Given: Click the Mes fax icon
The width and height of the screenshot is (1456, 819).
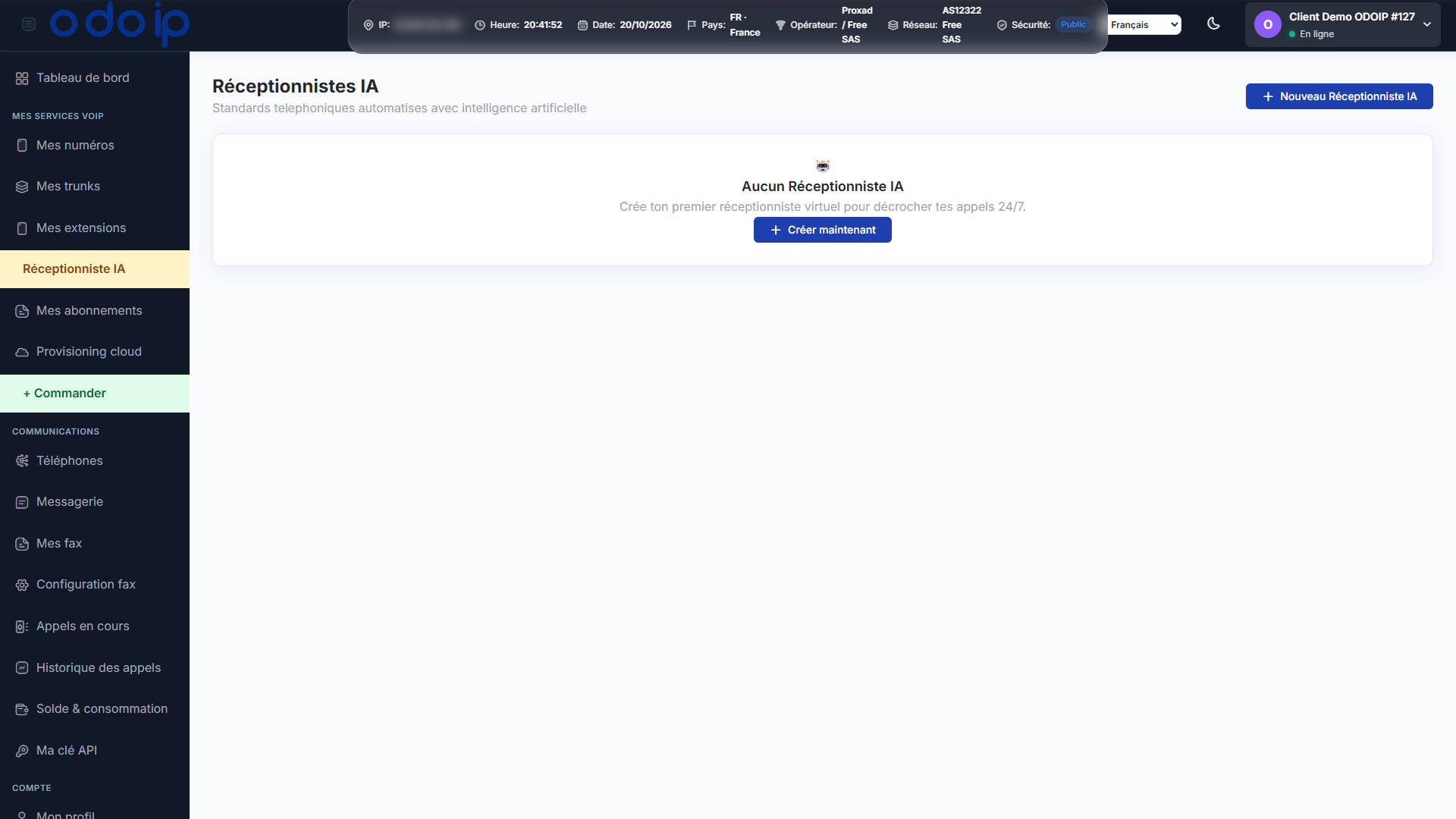Looking at the screenshot, I should (x=22, y=544).
